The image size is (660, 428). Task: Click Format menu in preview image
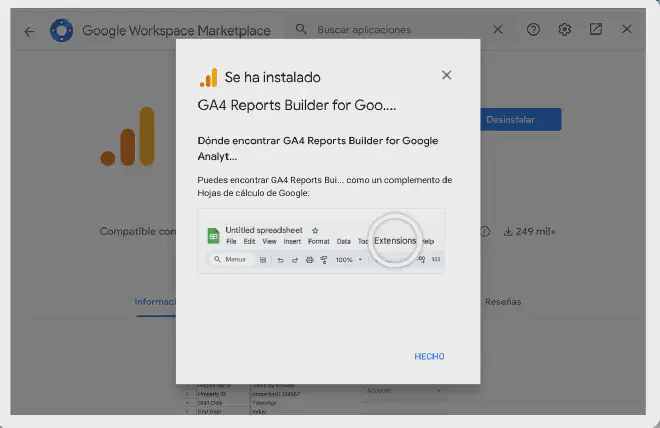[319, 241]
